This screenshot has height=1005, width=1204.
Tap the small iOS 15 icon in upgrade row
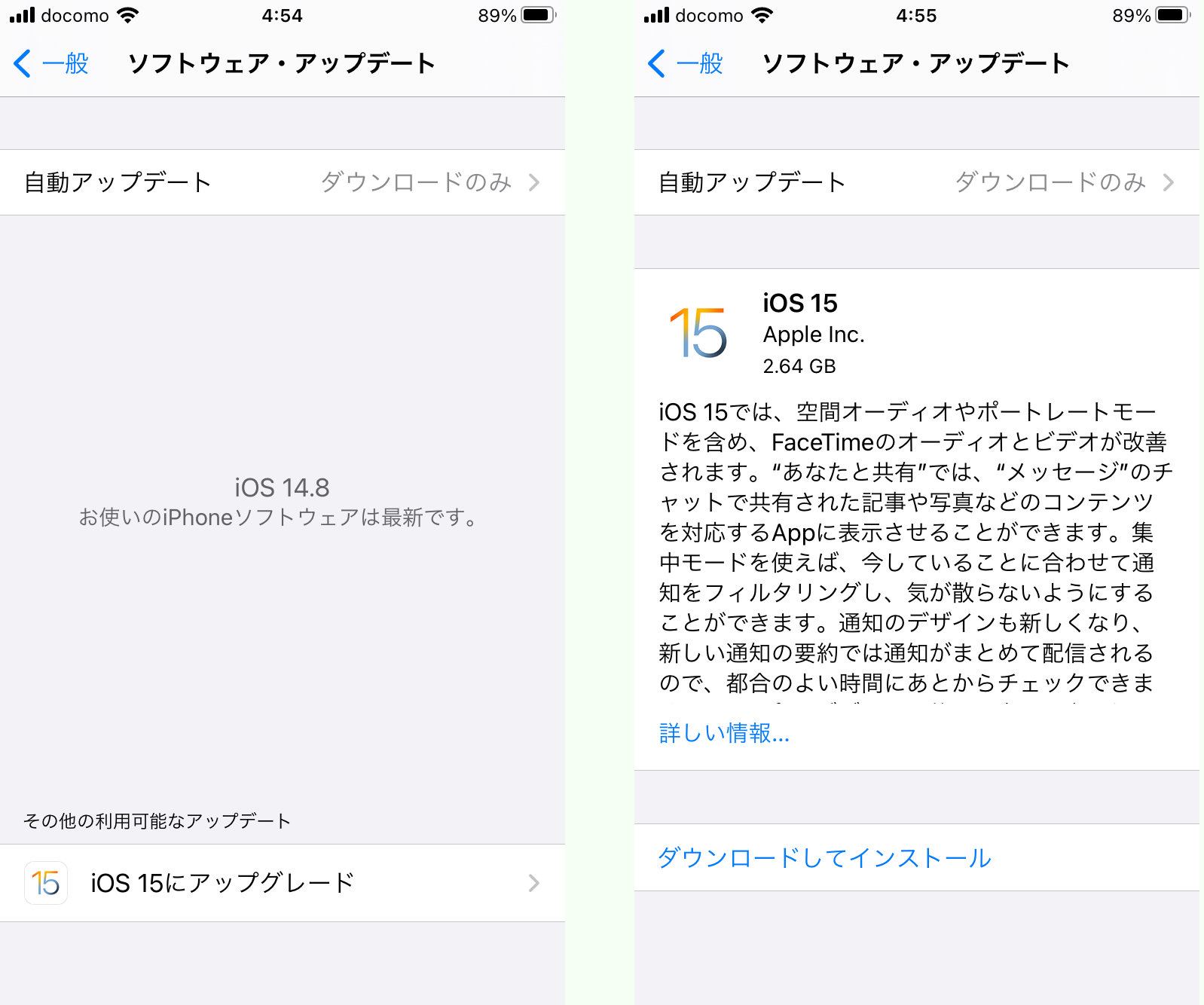point(46,883)
